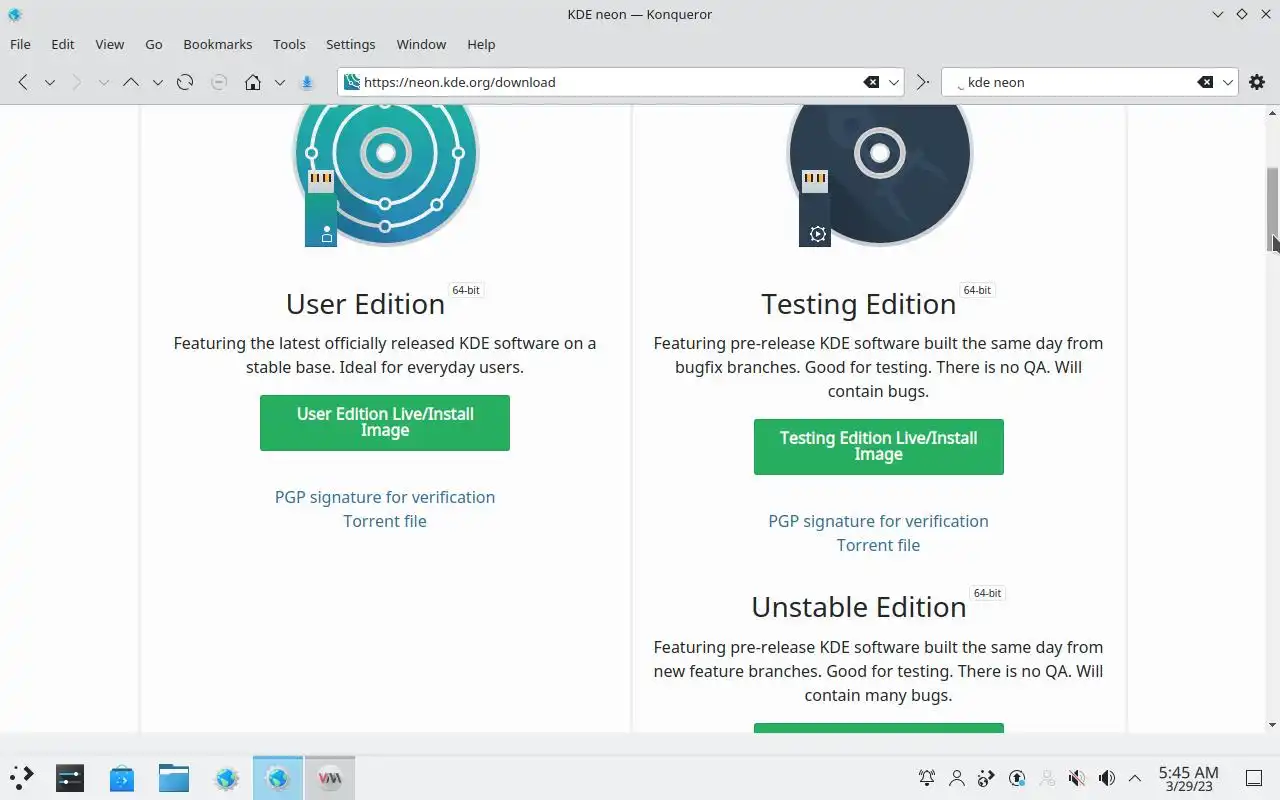Click the 64-bit badge beside Testing Edition
This screenshot has width=1280, height=800.
point(977,290)
